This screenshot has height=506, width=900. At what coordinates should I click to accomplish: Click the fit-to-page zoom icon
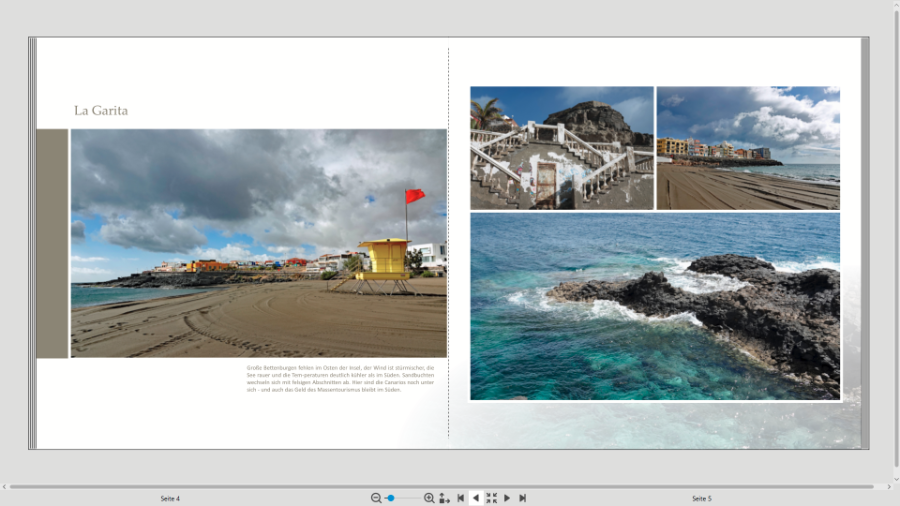tap(444, 498)
